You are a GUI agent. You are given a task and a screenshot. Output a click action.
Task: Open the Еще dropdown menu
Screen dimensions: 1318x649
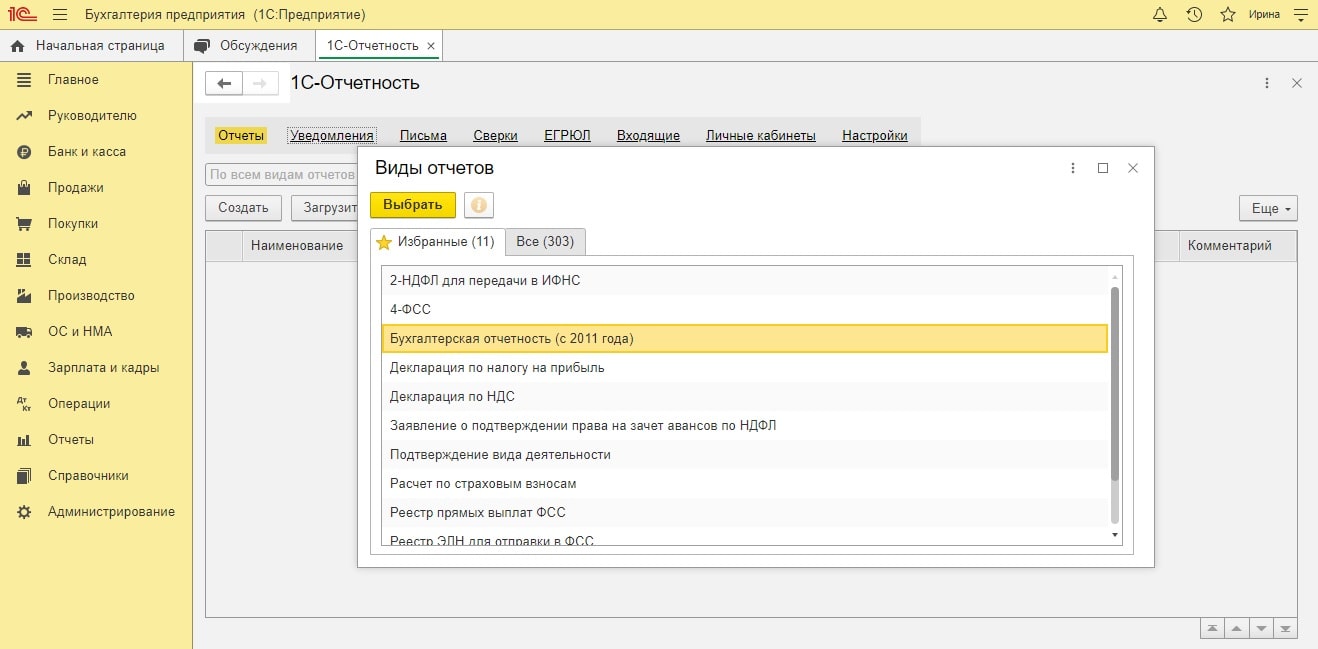click(x=1268, y=208)
